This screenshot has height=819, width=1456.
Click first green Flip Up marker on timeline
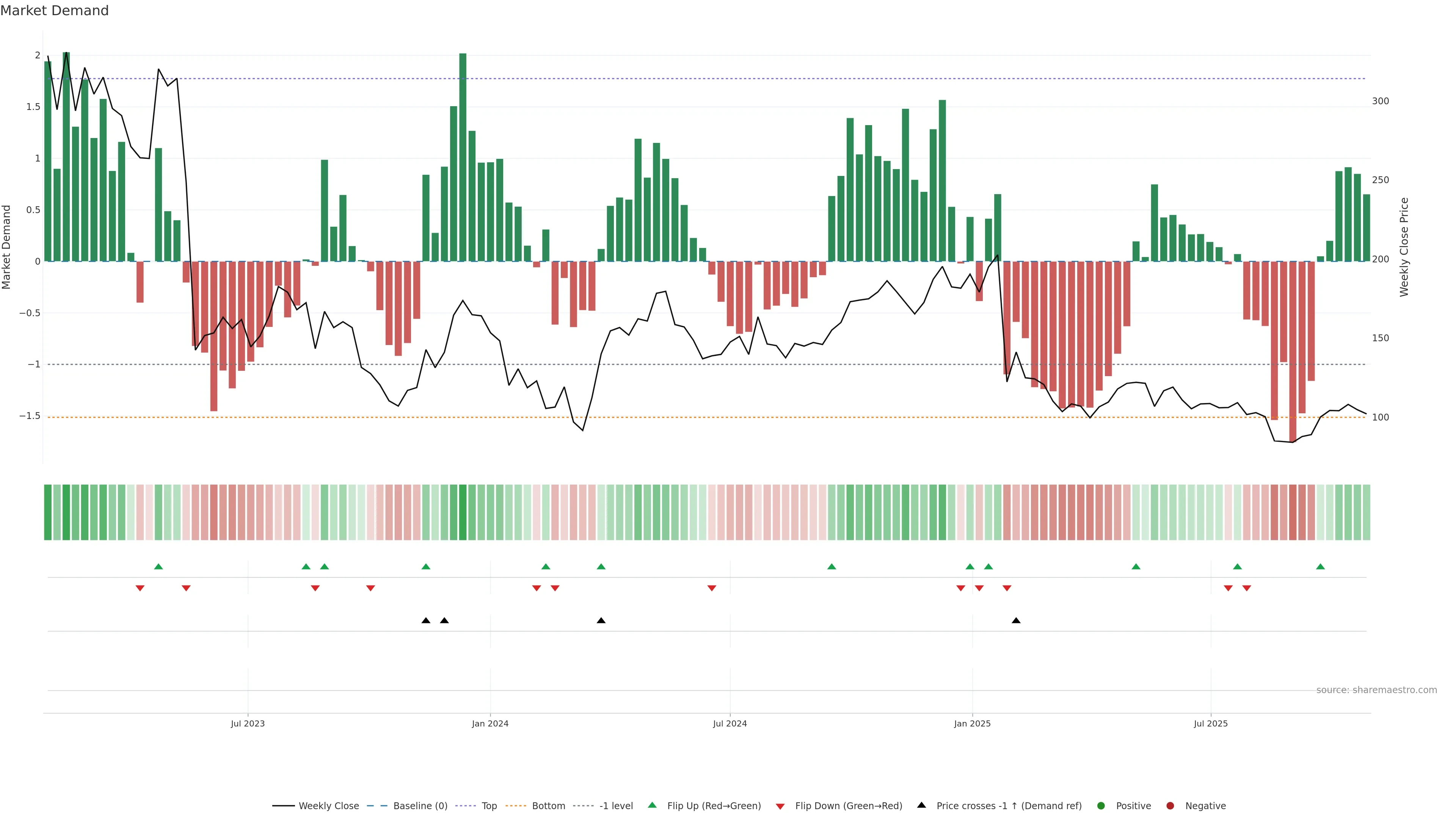(x=158, y=567)
